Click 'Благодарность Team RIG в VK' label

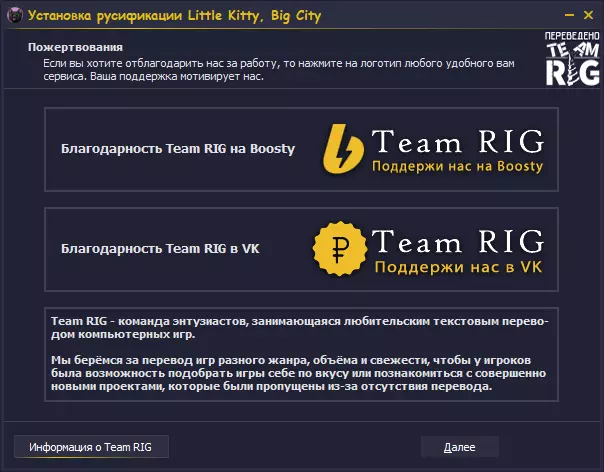(x=160, y=249)
